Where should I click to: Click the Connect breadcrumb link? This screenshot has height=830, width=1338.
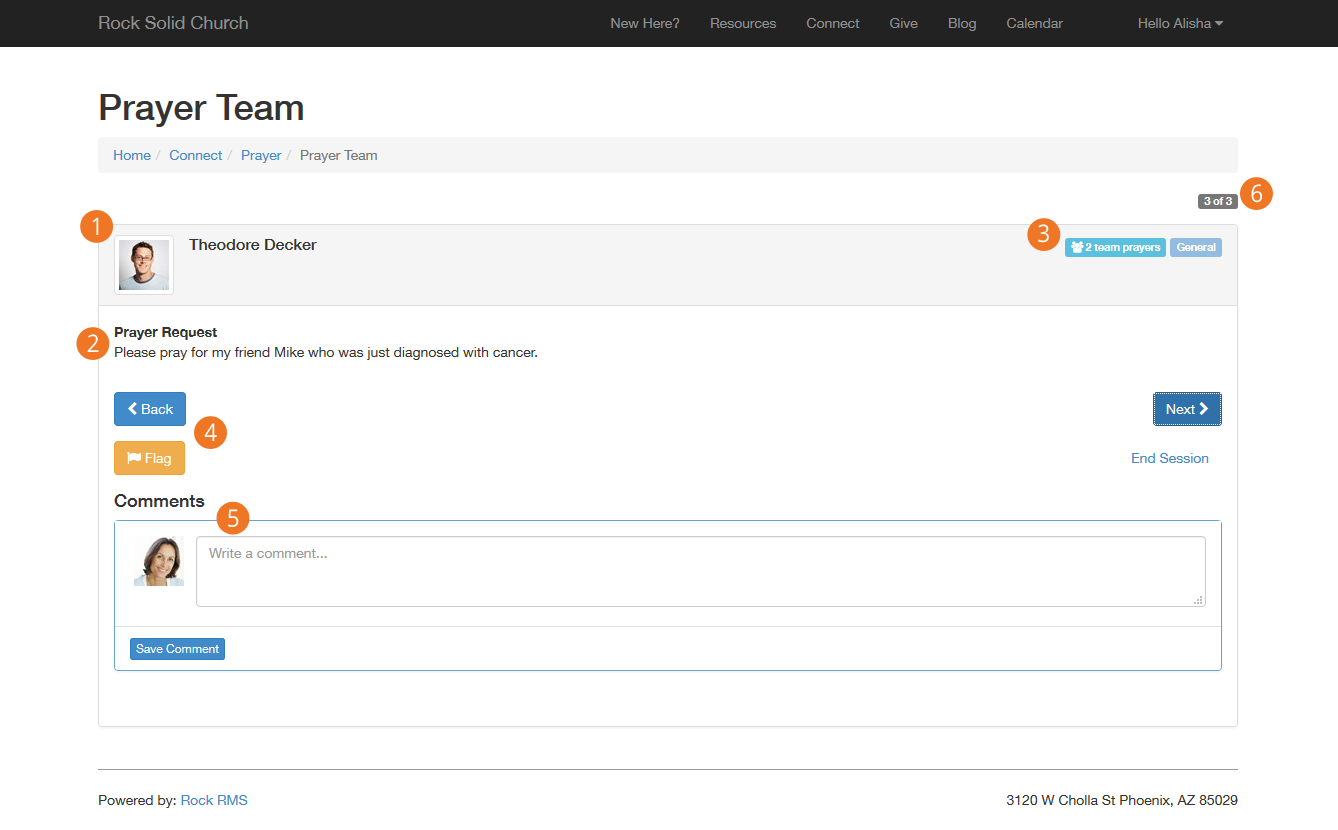[x=196, y=155]
